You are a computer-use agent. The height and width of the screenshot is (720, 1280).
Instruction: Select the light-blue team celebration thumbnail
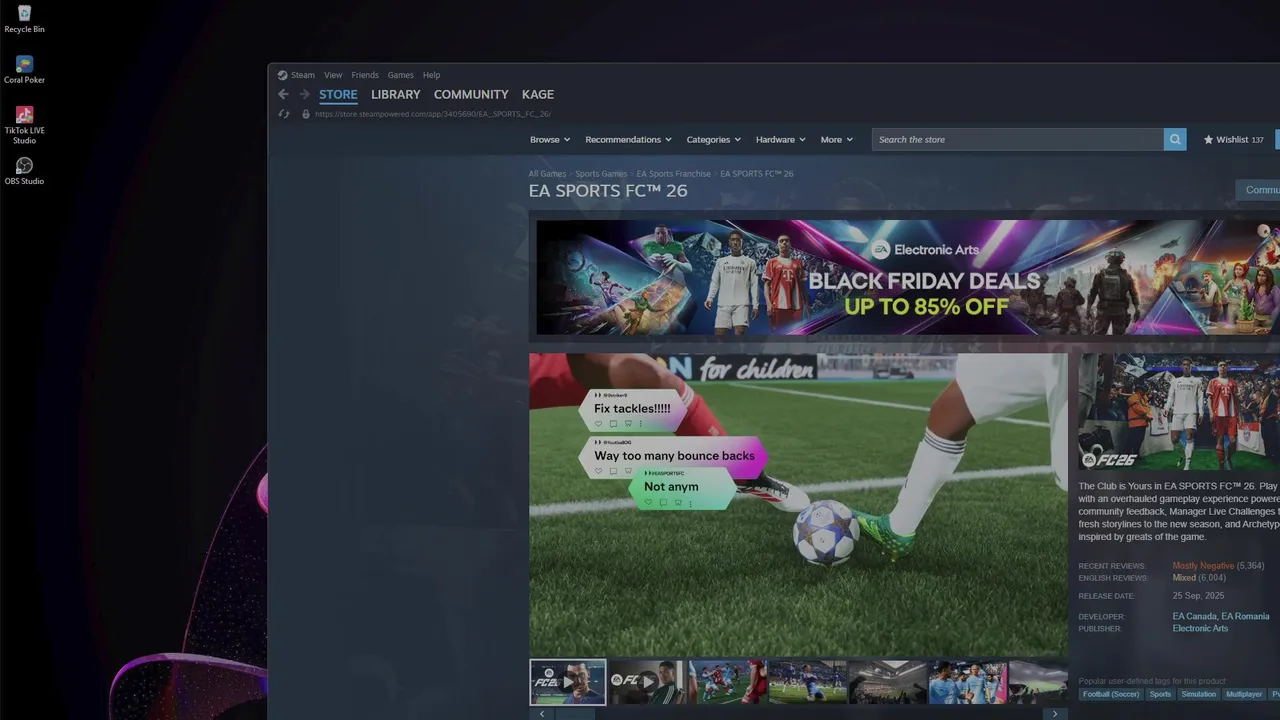(967, 682)
